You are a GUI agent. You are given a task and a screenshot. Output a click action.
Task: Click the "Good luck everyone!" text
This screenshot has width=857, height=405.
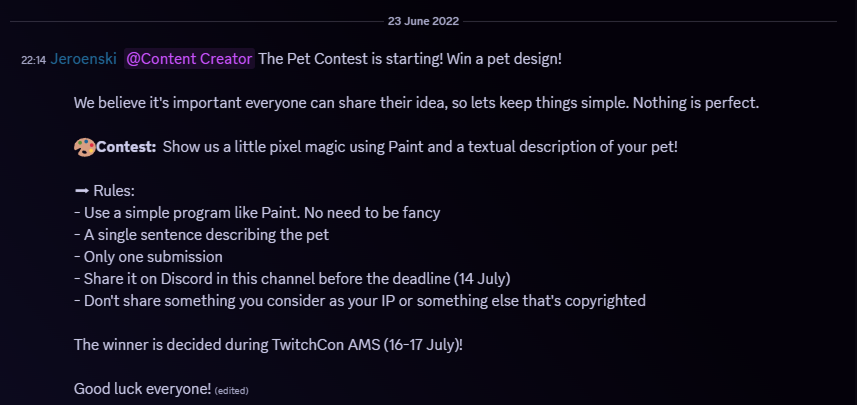[x=142, y=388]
